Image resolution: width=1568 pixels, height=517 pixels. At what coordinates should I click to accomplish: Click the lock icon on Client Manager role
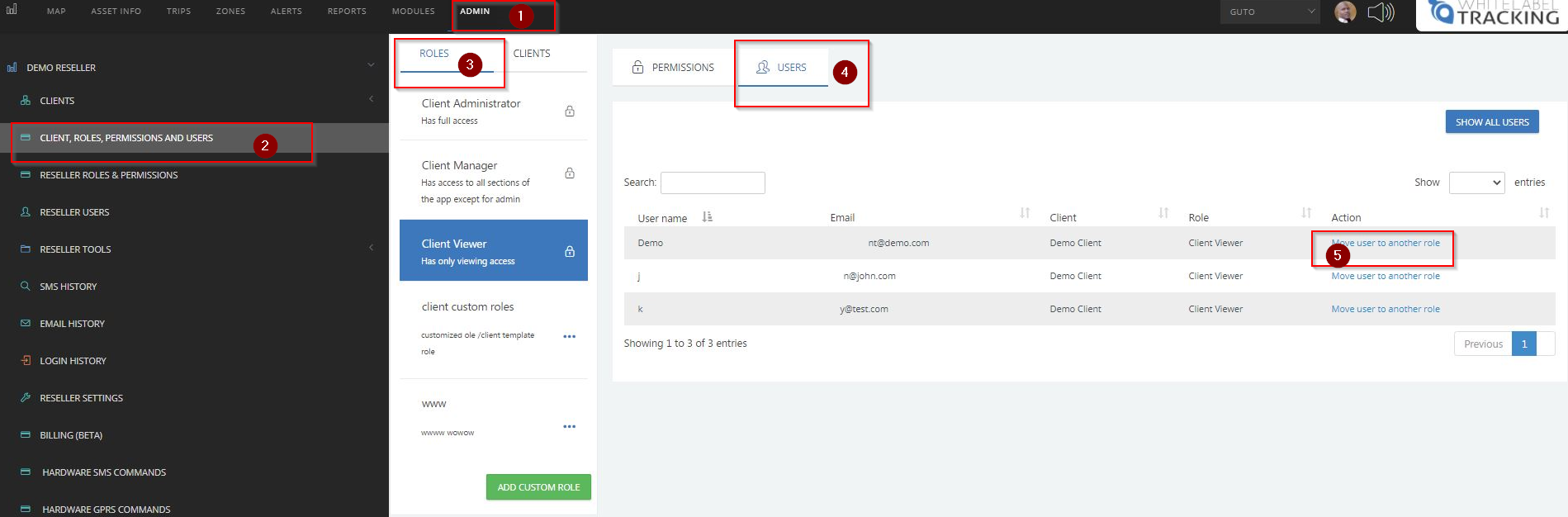tap(570, 173)
